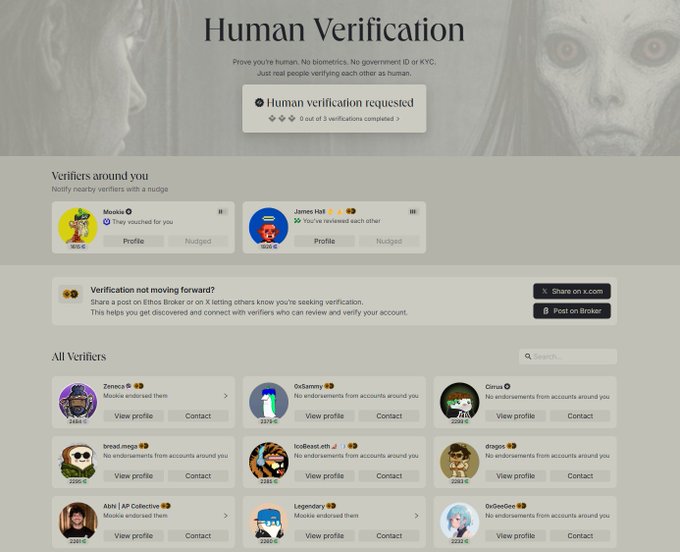Image resolution: width=680 pixels, height=552 pixels.
Task: Click 0xGeeGee's anime avatar
Action: [x=460, y=521]
